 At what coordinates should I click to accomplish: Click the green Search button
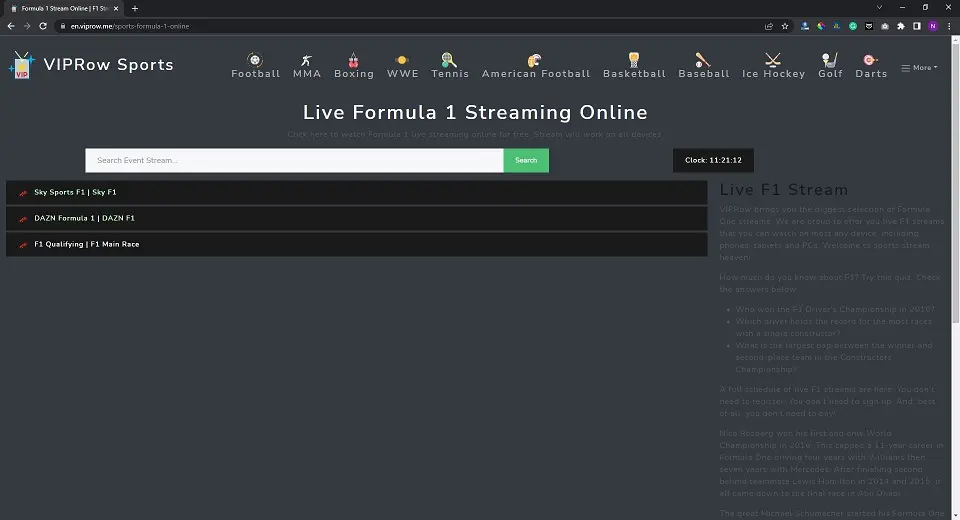[526, 160]
